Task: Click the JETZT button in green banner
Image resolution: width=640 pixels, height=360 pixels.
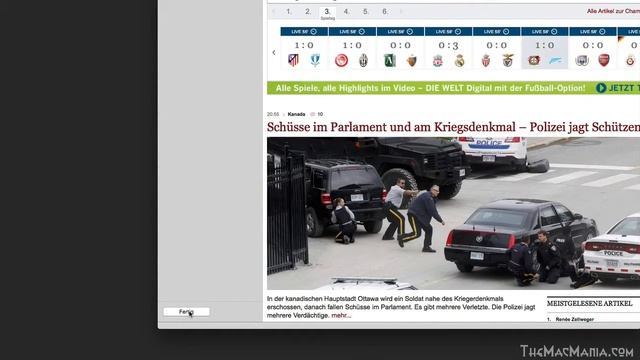Action: tap(618, 88)
